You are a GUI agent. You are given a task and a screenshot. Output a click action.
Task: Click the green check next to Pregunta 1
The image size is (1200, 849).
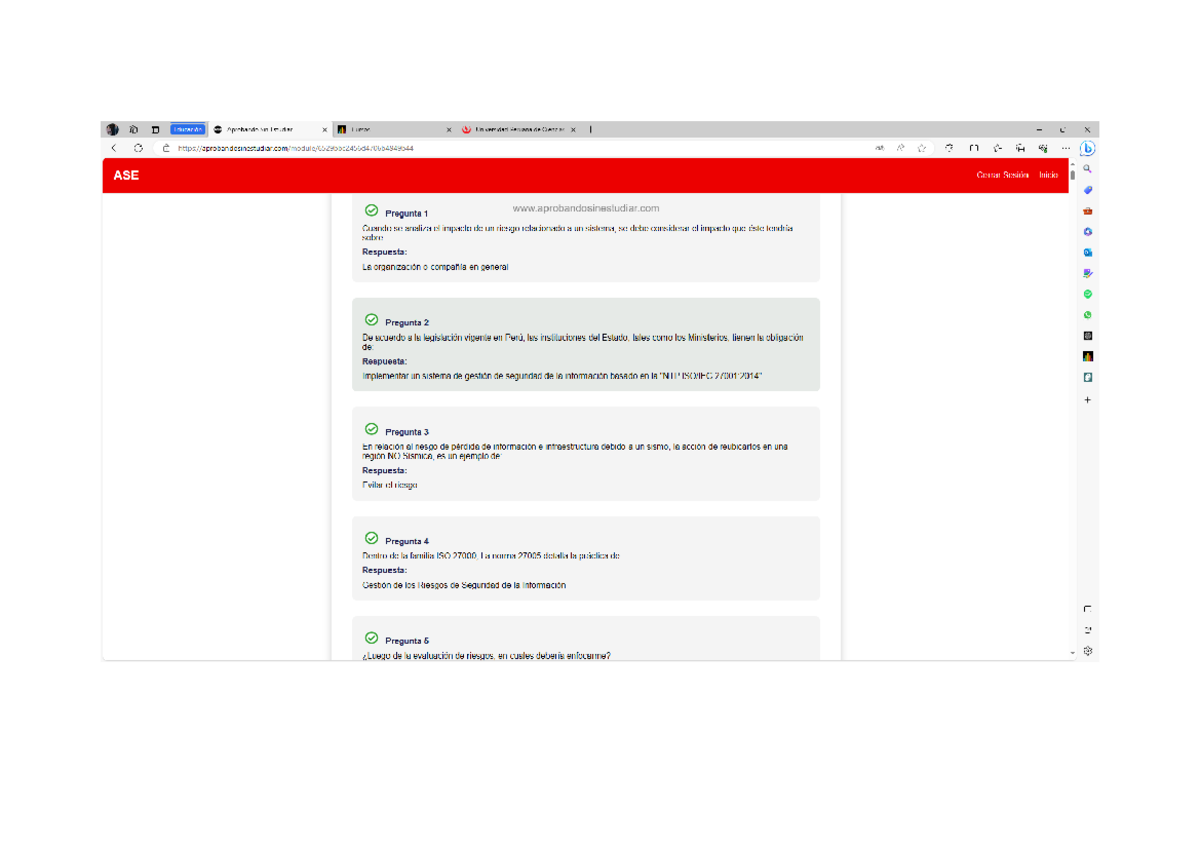[371, 211]
